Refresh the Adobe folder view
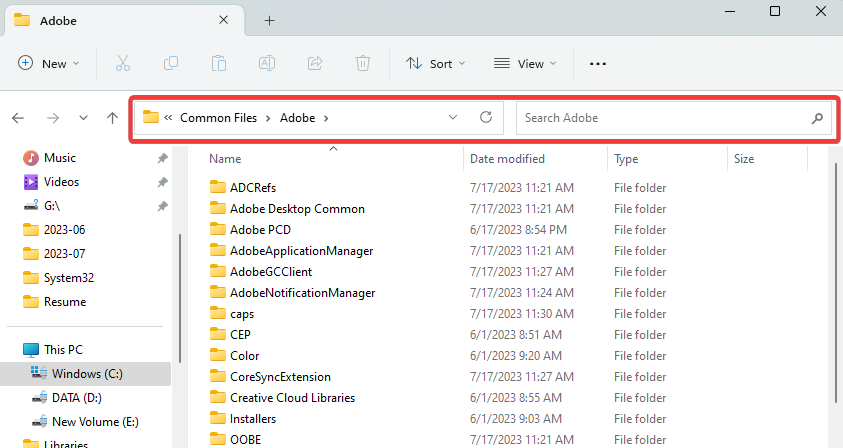 [x=486, y=117]
